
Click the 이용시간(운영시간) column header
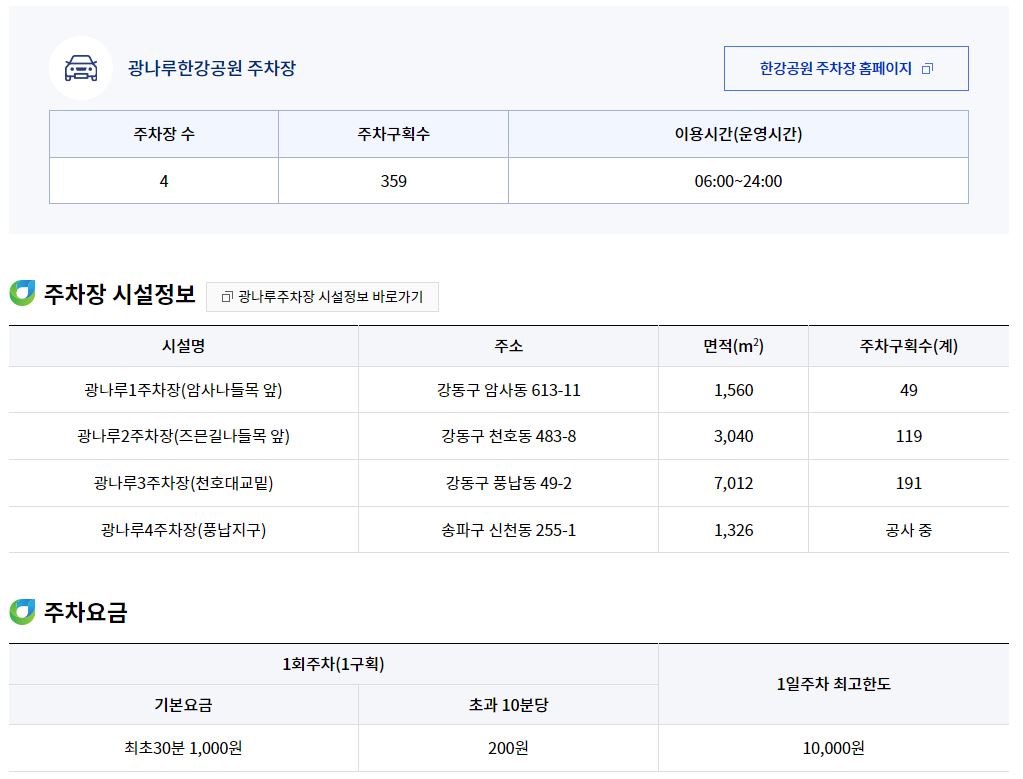pos(738,134)
